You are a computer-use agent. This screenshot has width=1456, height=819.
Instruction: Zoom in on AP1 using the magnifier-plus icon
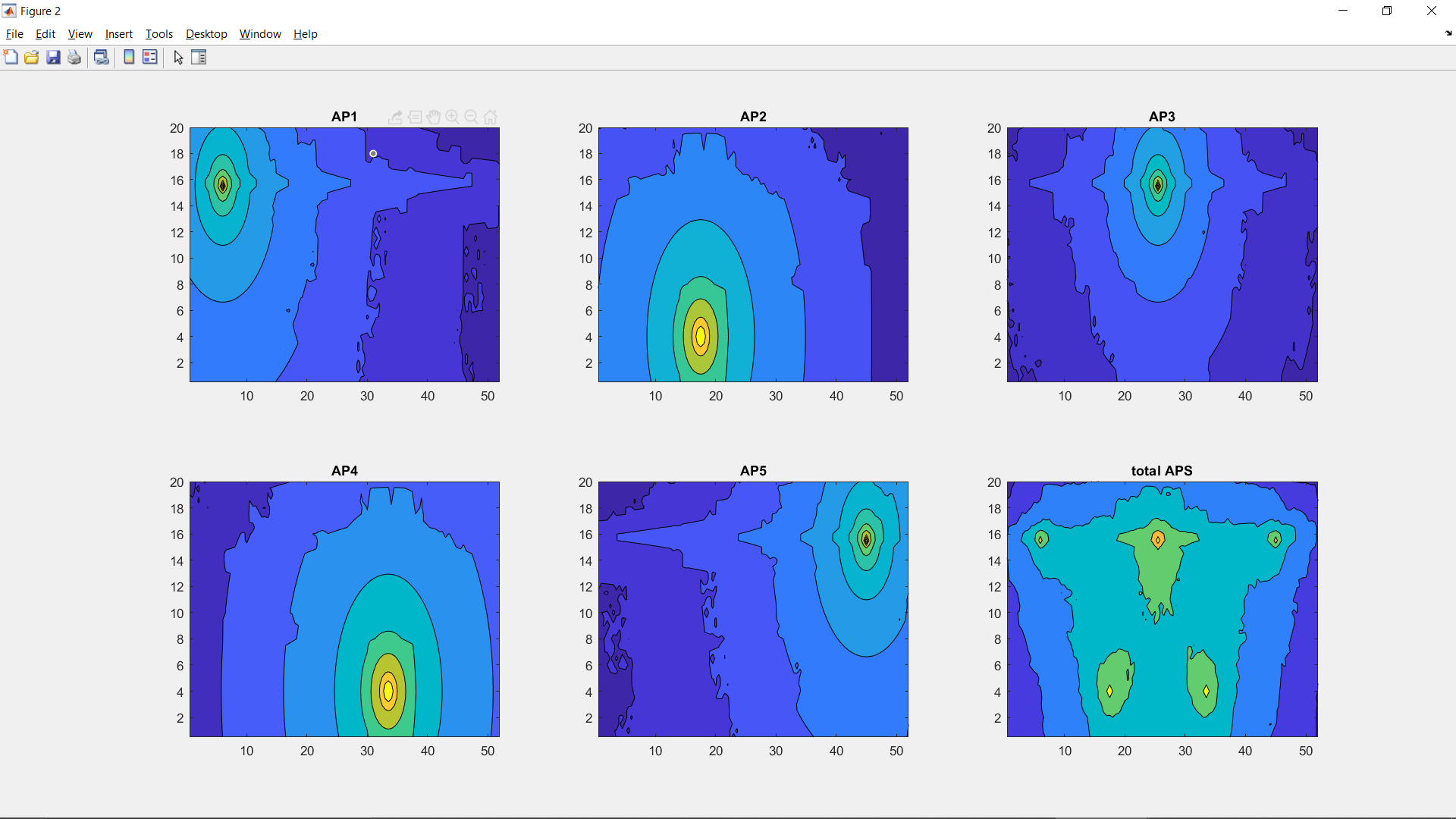pos(452,117)
